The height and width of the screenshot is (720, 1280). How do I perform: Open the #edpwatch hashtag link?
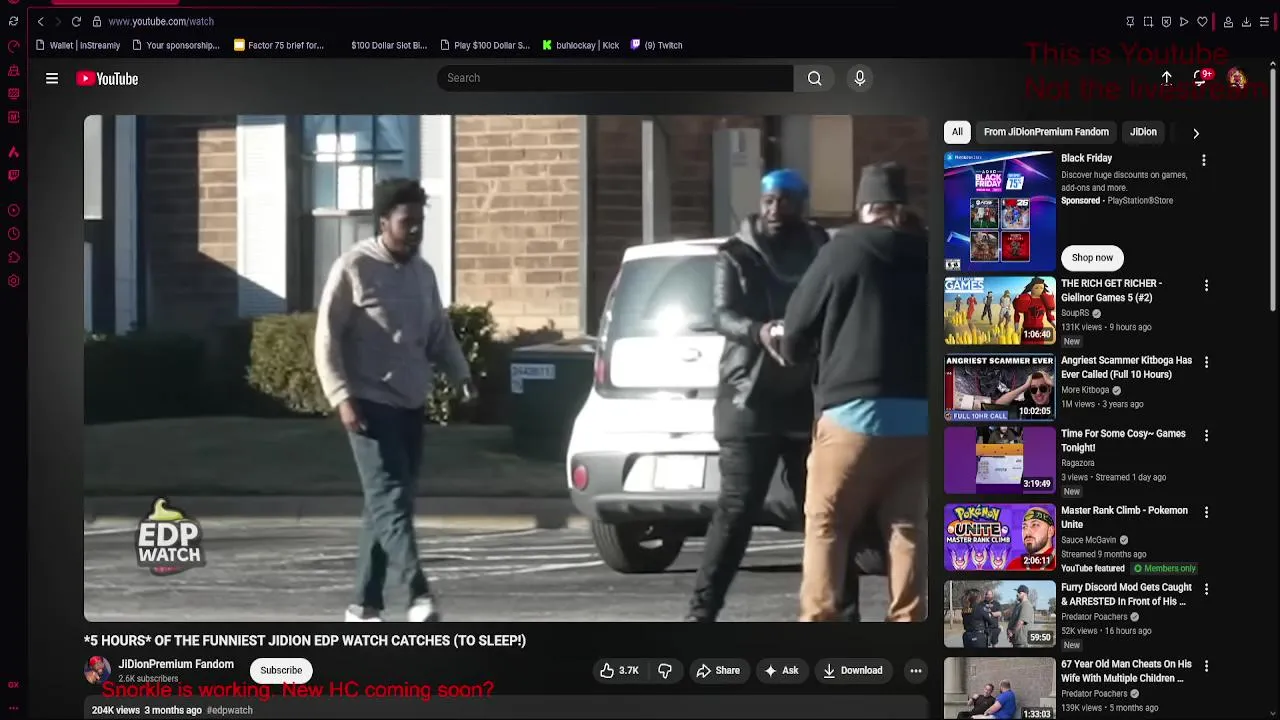coord(229,710)
